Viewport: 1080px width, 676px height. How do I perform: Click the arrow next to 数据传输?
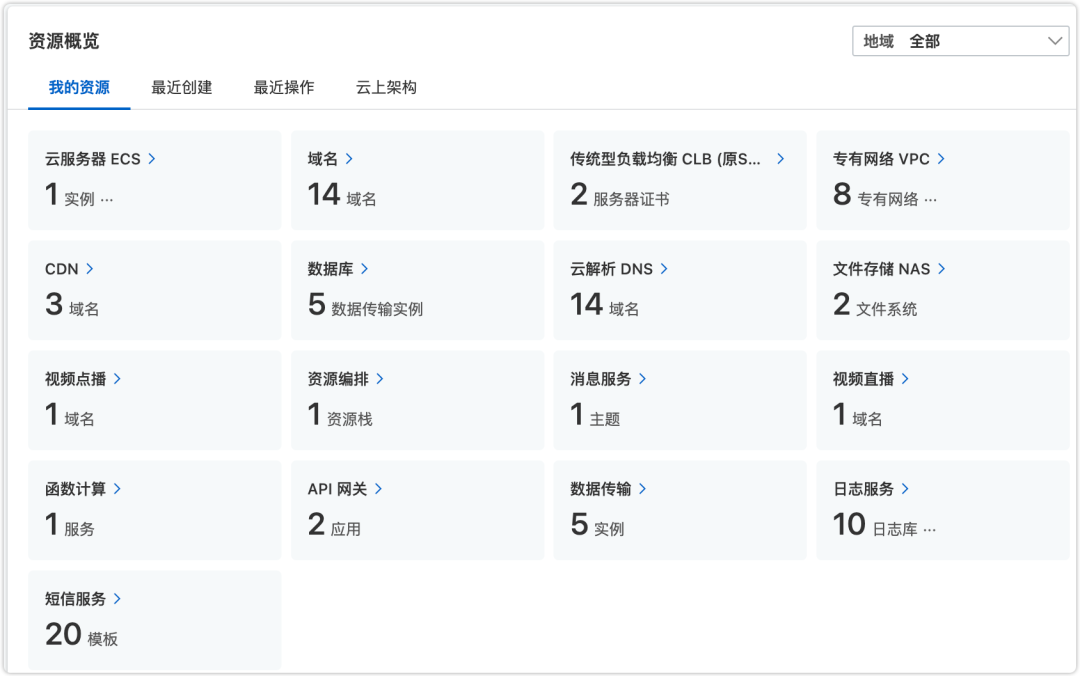tap(643, 489)
